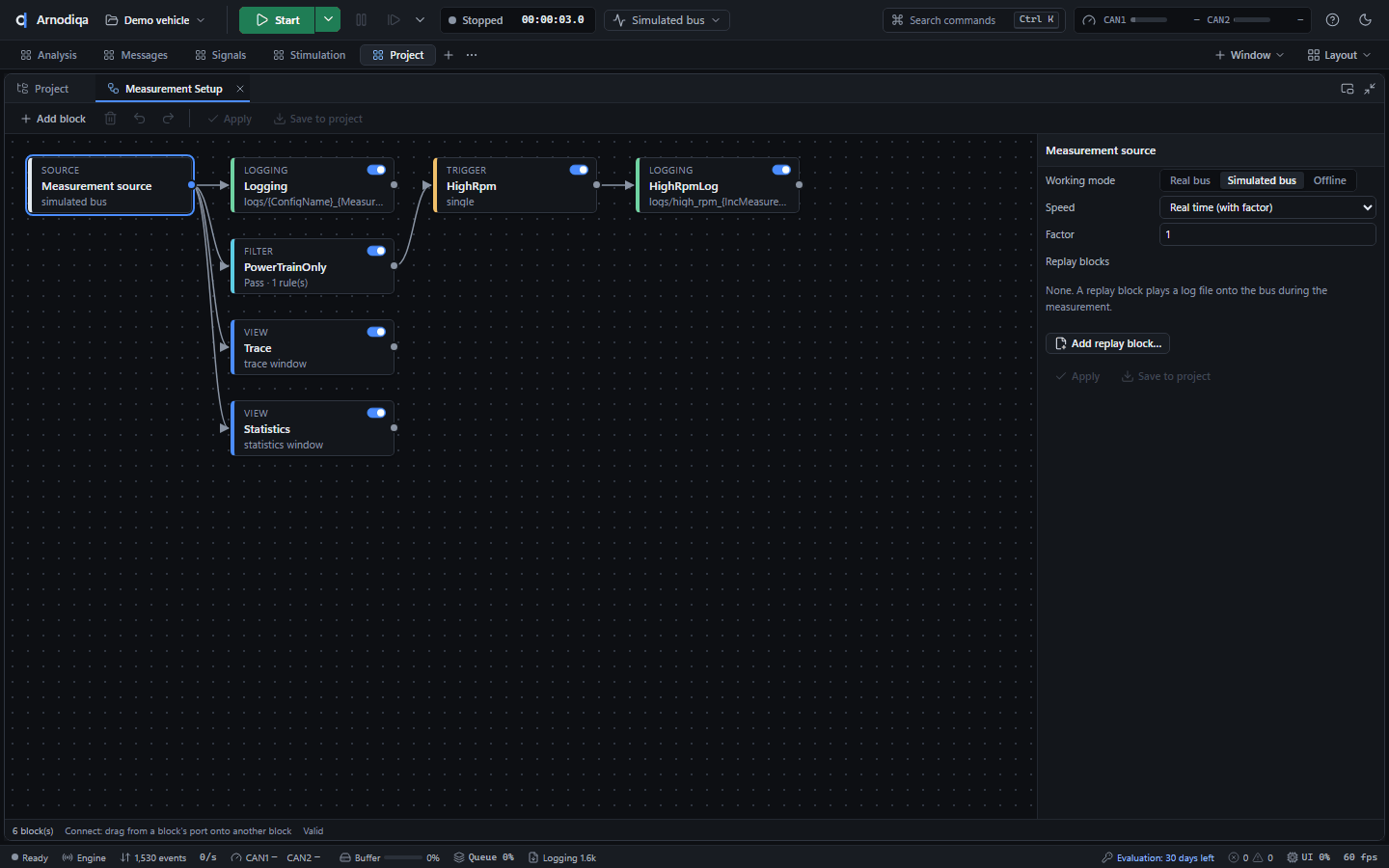The image size is (1389, 868).
Task: Click the Arnodiqa logo icon
Action: point(21,20)
